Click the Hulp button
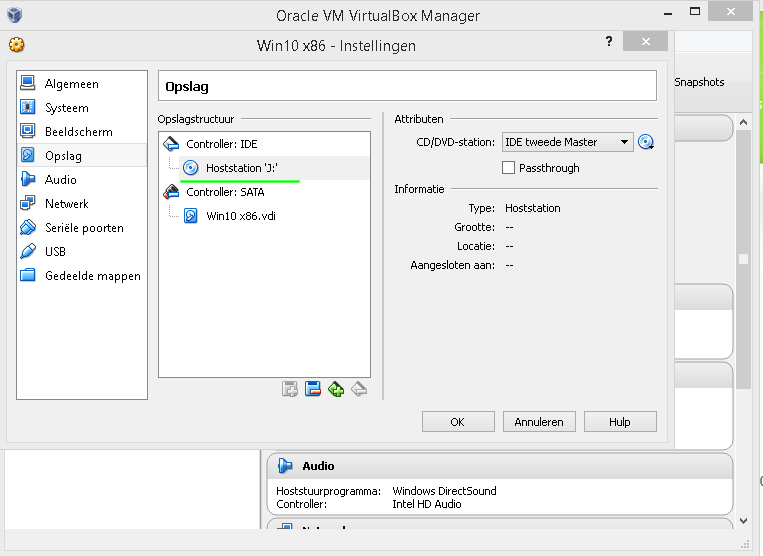Image resolution: width=763 pixels, height=556 pixels. tap(620, 422)
